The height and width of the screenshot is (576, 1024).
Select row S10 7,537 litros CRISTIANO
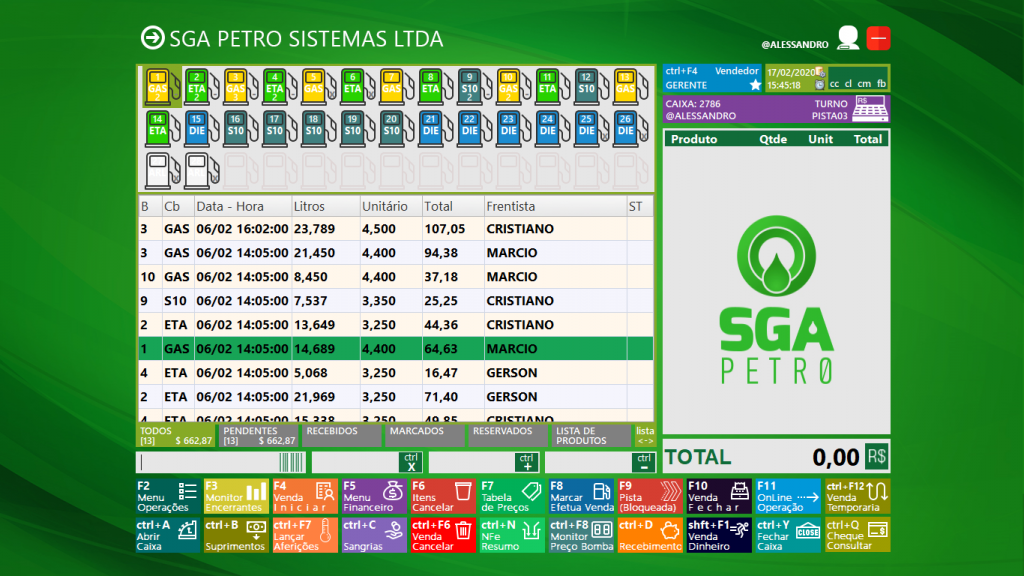396,300
